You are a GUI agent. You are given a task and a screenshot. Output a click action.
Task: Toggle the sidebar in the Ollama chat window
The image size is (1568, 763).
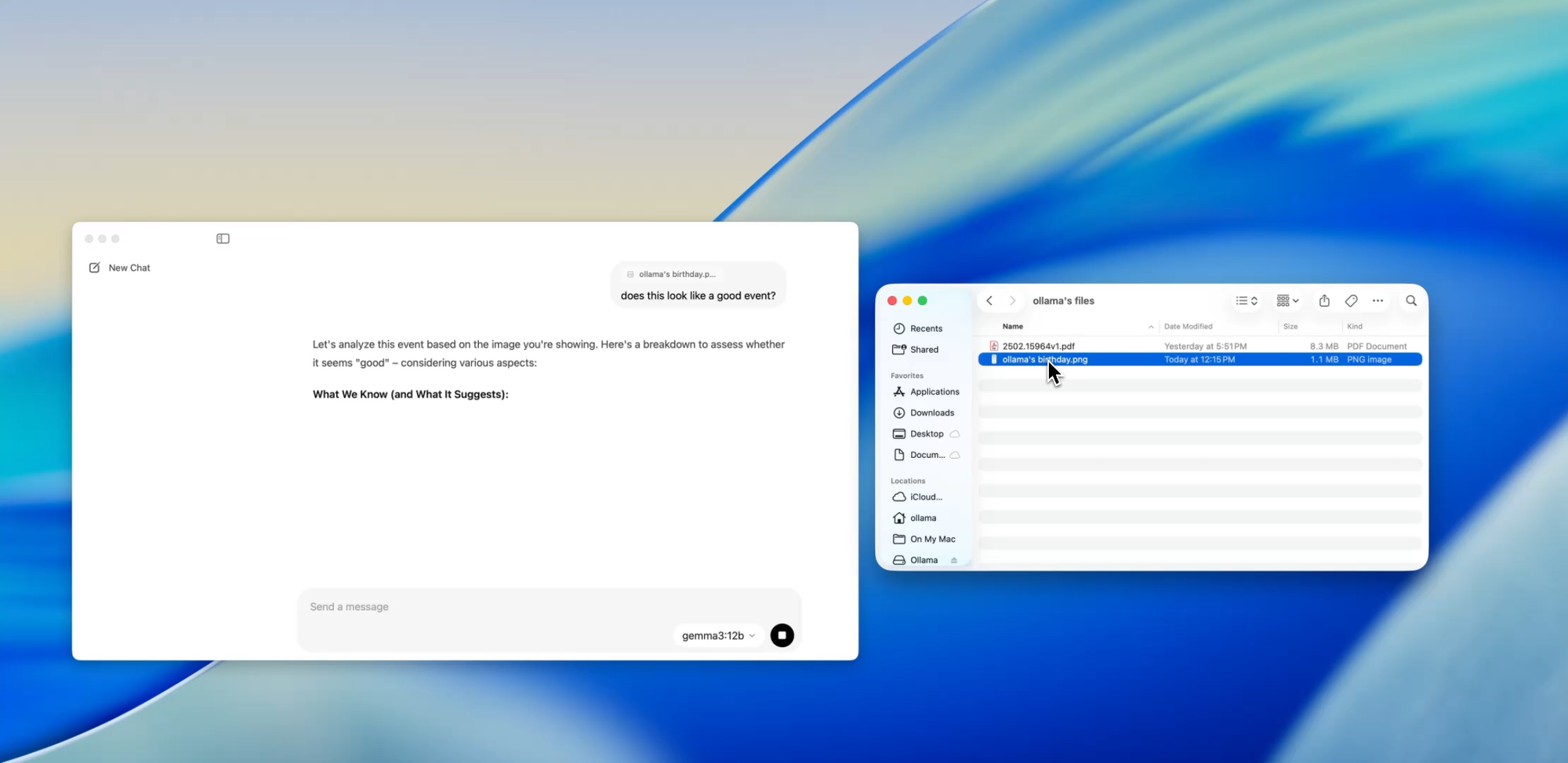coord(223,238)
